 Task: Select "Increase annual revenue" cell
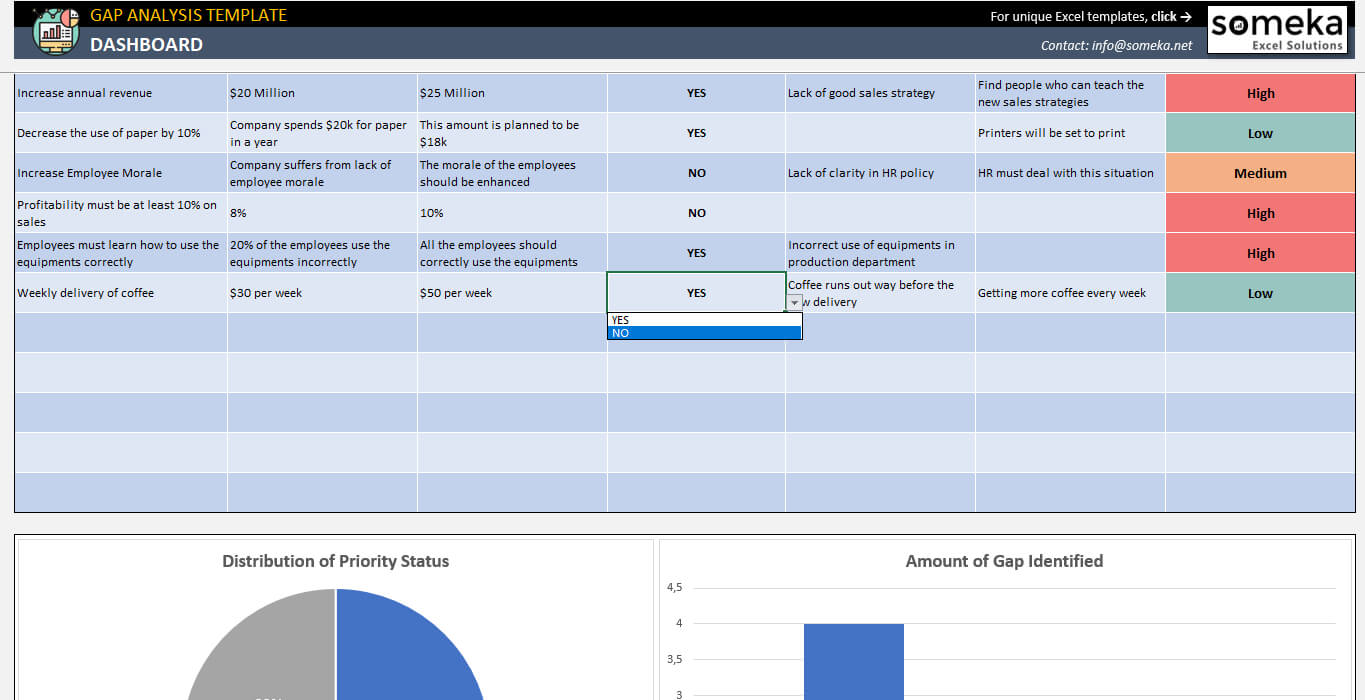pyautogui.click(x=121, y=93)
